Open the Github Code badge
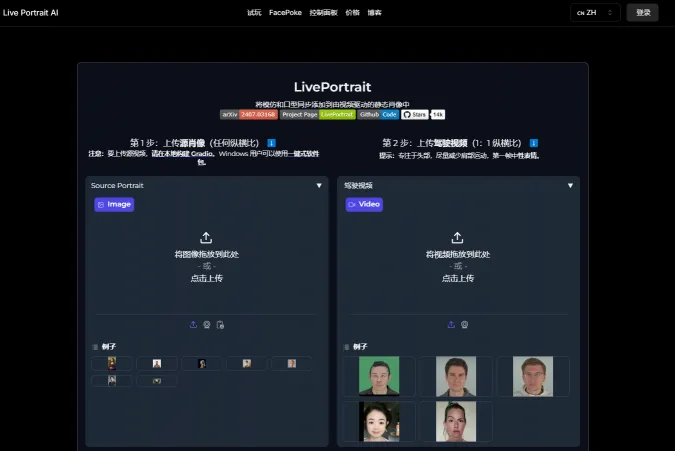 378,114
